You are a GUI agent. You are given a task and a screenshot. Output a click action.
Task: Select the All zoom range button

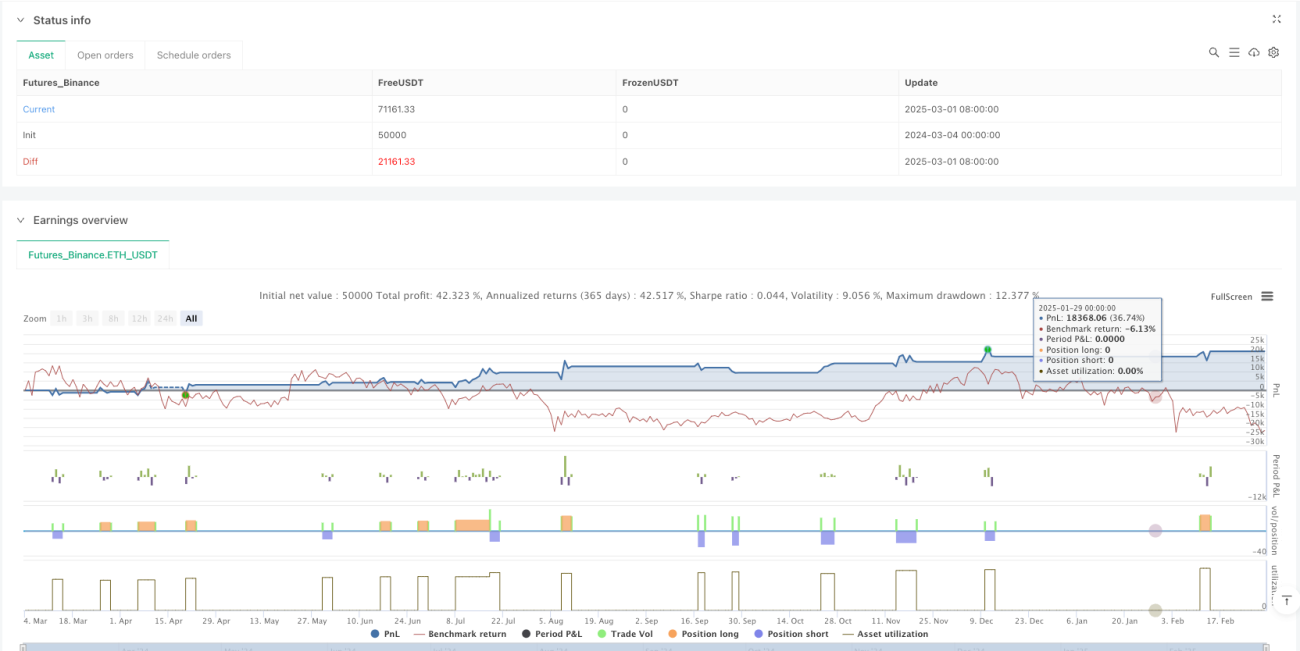pyautogui.click(x=191, y=318)
